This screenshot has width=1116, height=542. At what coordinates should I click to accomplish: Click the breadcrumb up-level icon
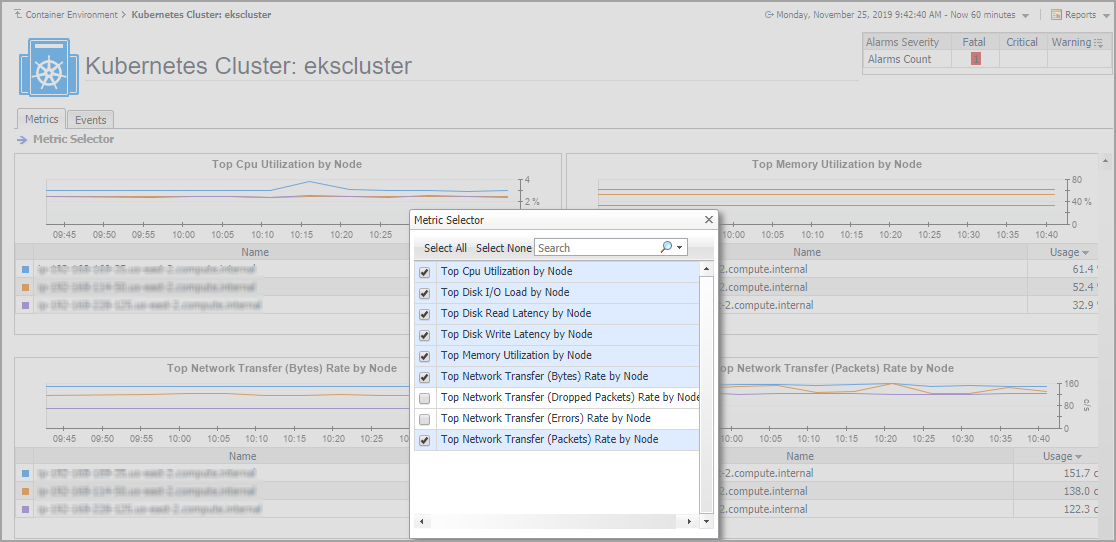tap(19, 15)
